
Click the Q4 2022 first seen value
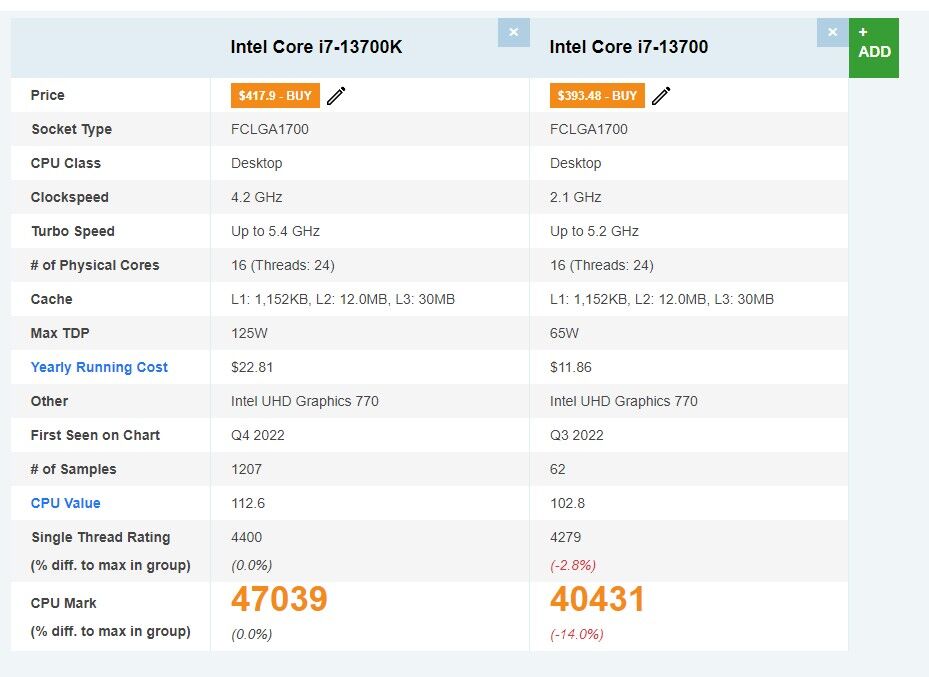click(x=258, y=435)
